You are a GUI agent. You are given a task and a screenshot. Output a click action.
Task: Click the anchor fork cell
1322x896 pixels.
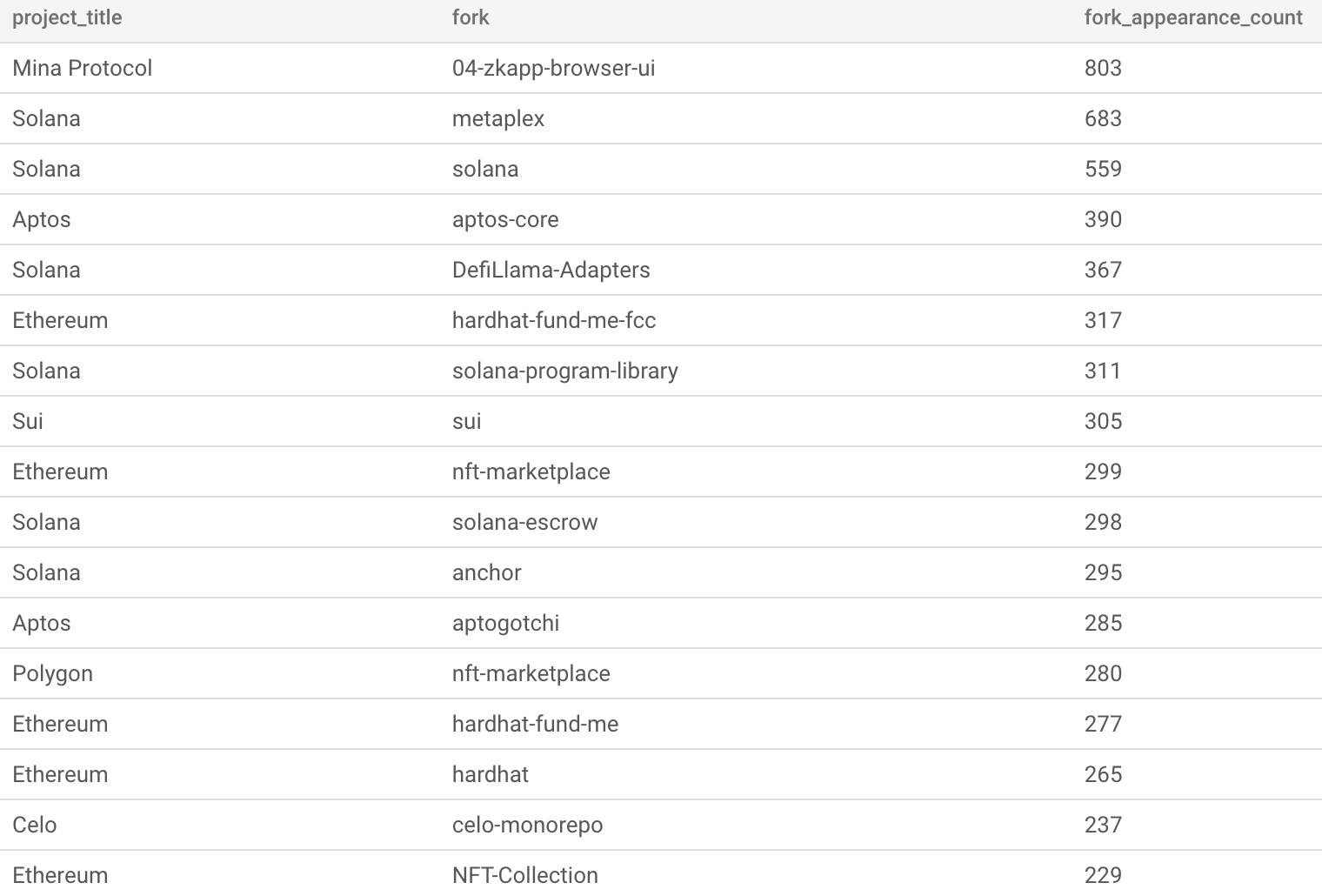[487, 572]
